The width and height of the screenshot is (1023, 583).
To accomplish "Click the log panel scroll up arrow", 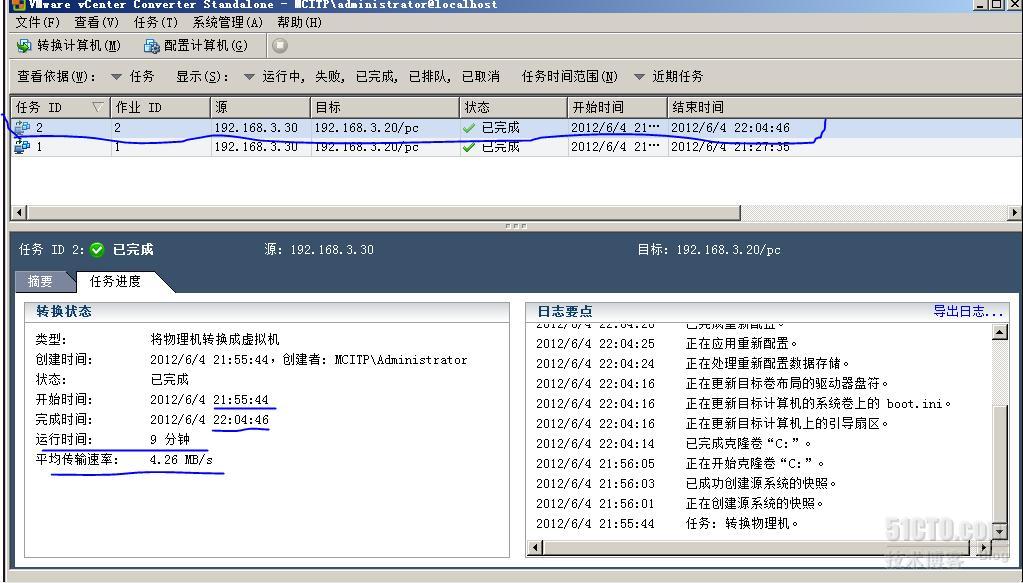I will 999,332.
